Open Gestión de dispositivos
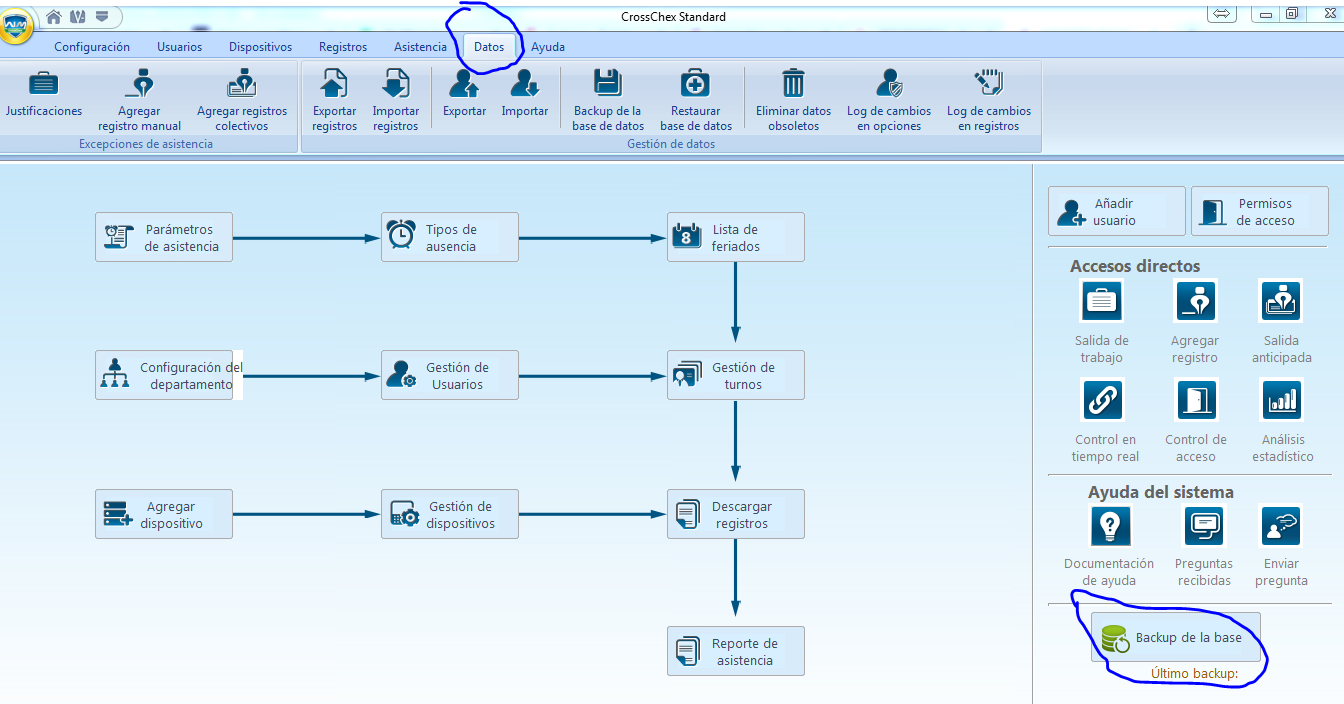Image resolution: width=1344 pixels, height=704 pixels. pos(450,514)
